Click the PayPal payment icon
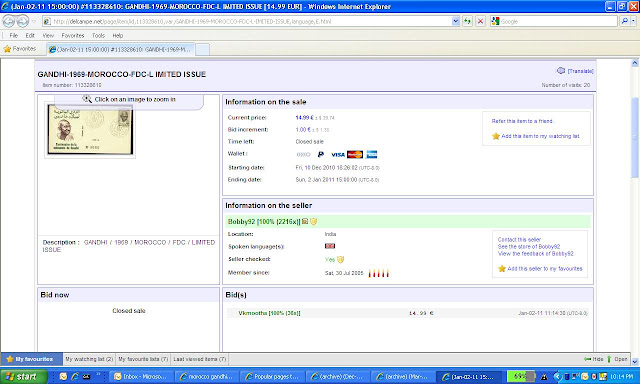This screenshot has width=640, height=384. click(321, 154)
